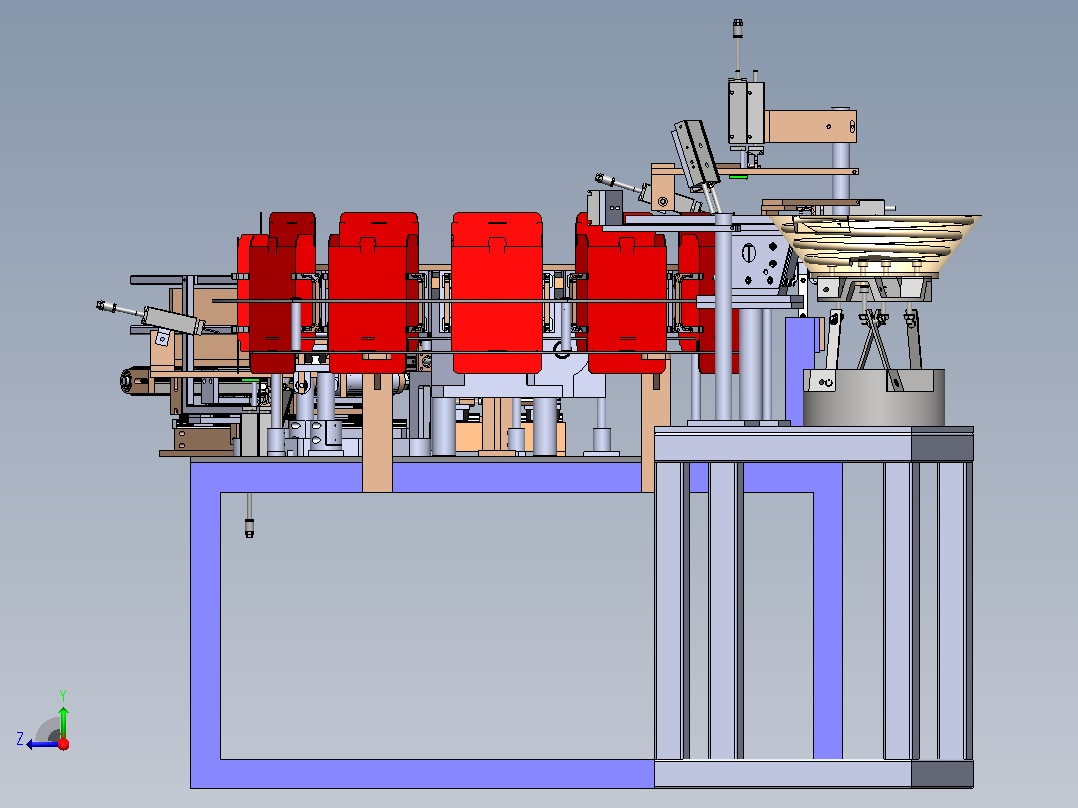Select the tan bracket arm beside the vertical cylinder
The height and width of the screenshot is (808, 1078).
[811, 127]
